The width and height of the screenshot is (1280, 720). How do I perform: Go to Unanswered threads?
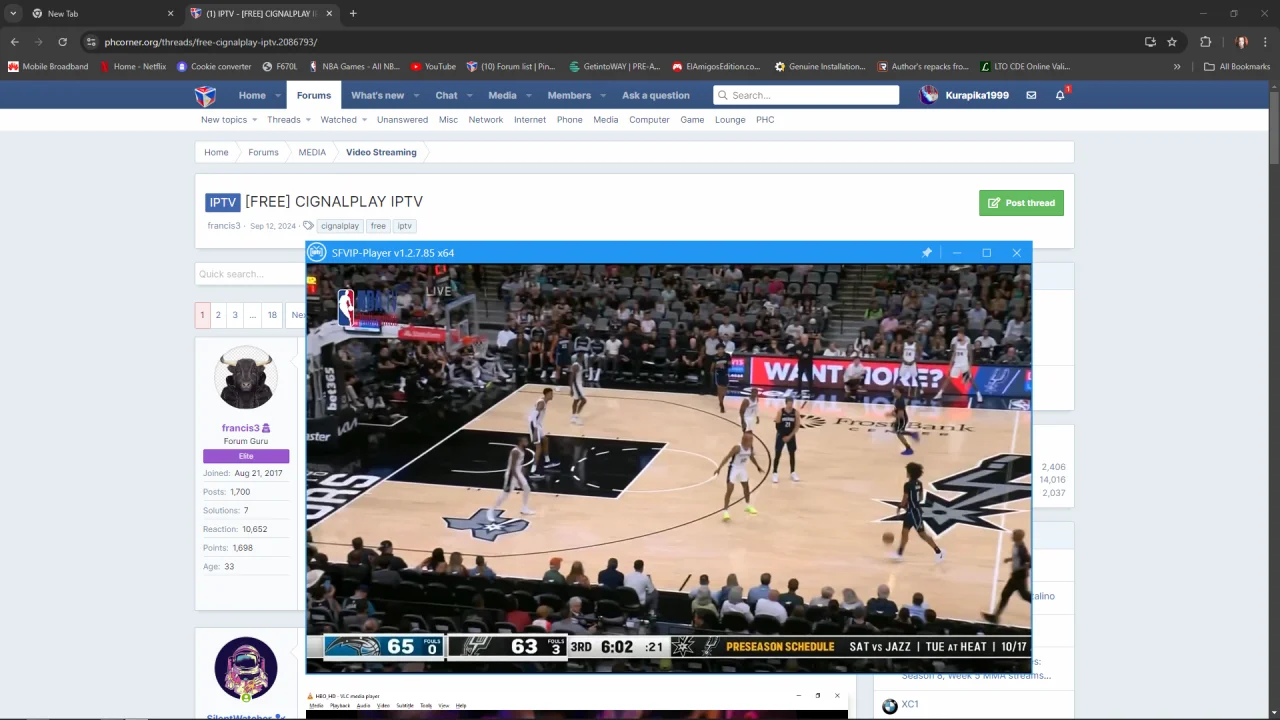[402, 120]
